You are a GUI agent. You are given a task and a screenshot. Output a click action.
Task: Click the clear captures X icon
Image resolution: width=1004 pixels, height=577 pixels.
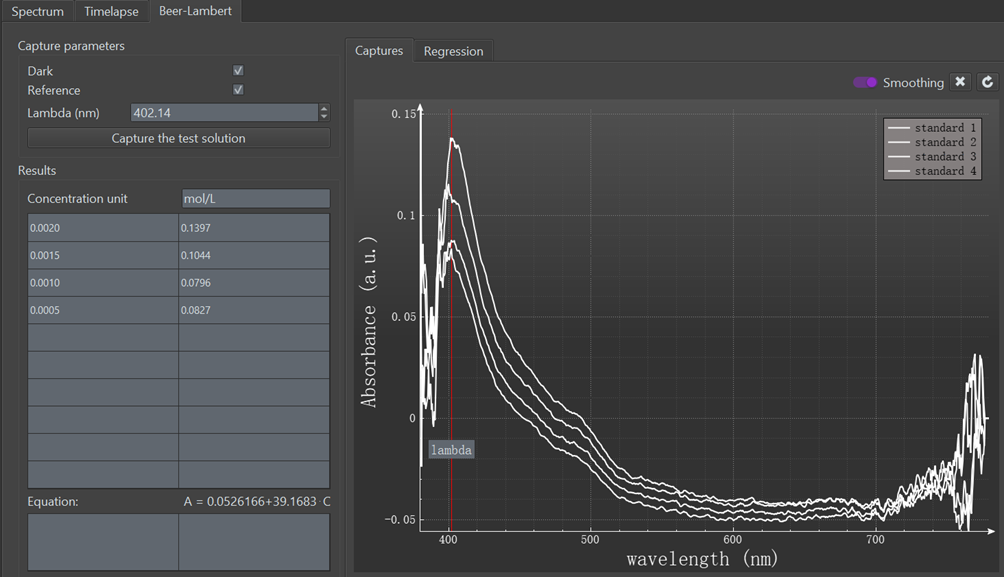pos(960,81)
